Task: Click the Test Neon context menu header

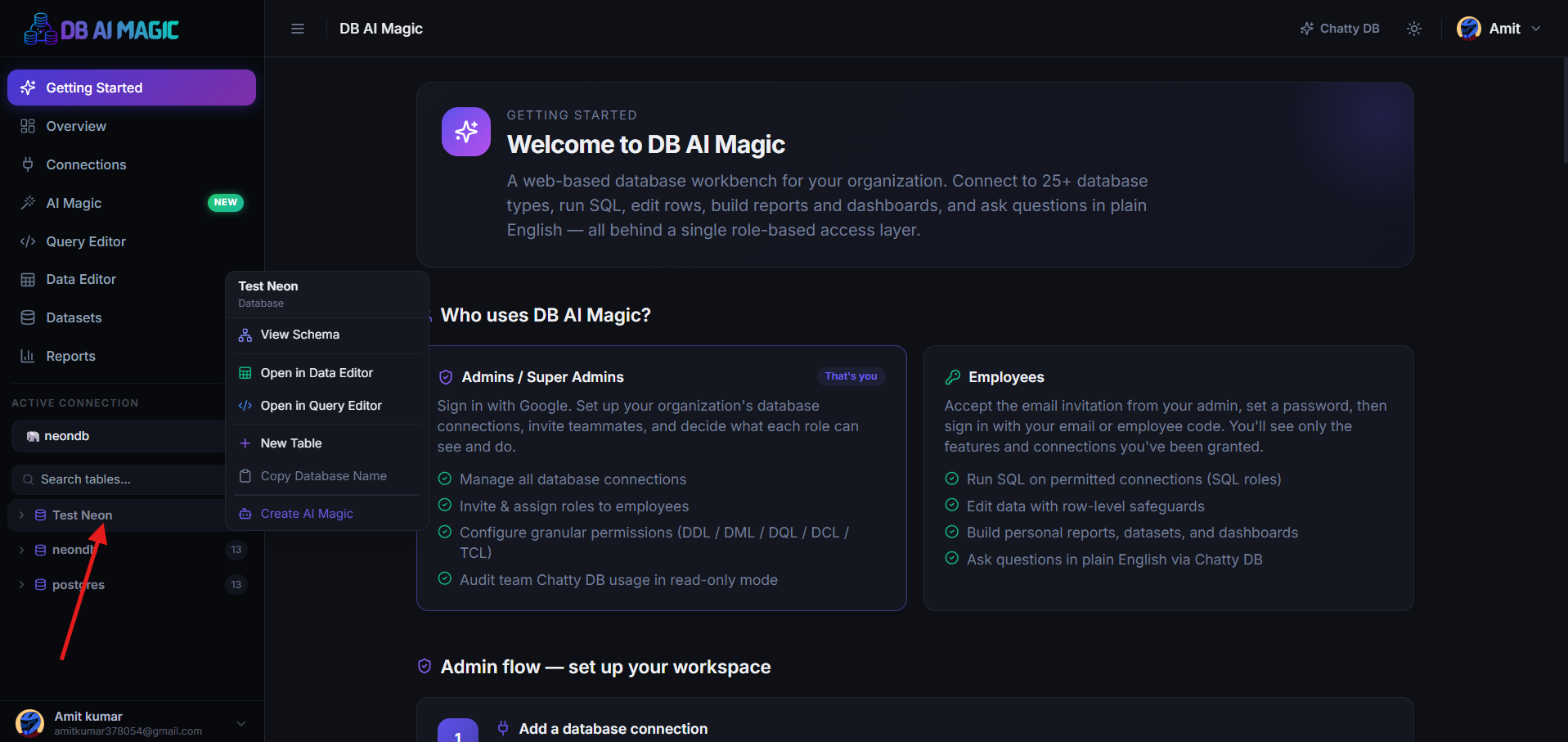Action: pos(327,294)
